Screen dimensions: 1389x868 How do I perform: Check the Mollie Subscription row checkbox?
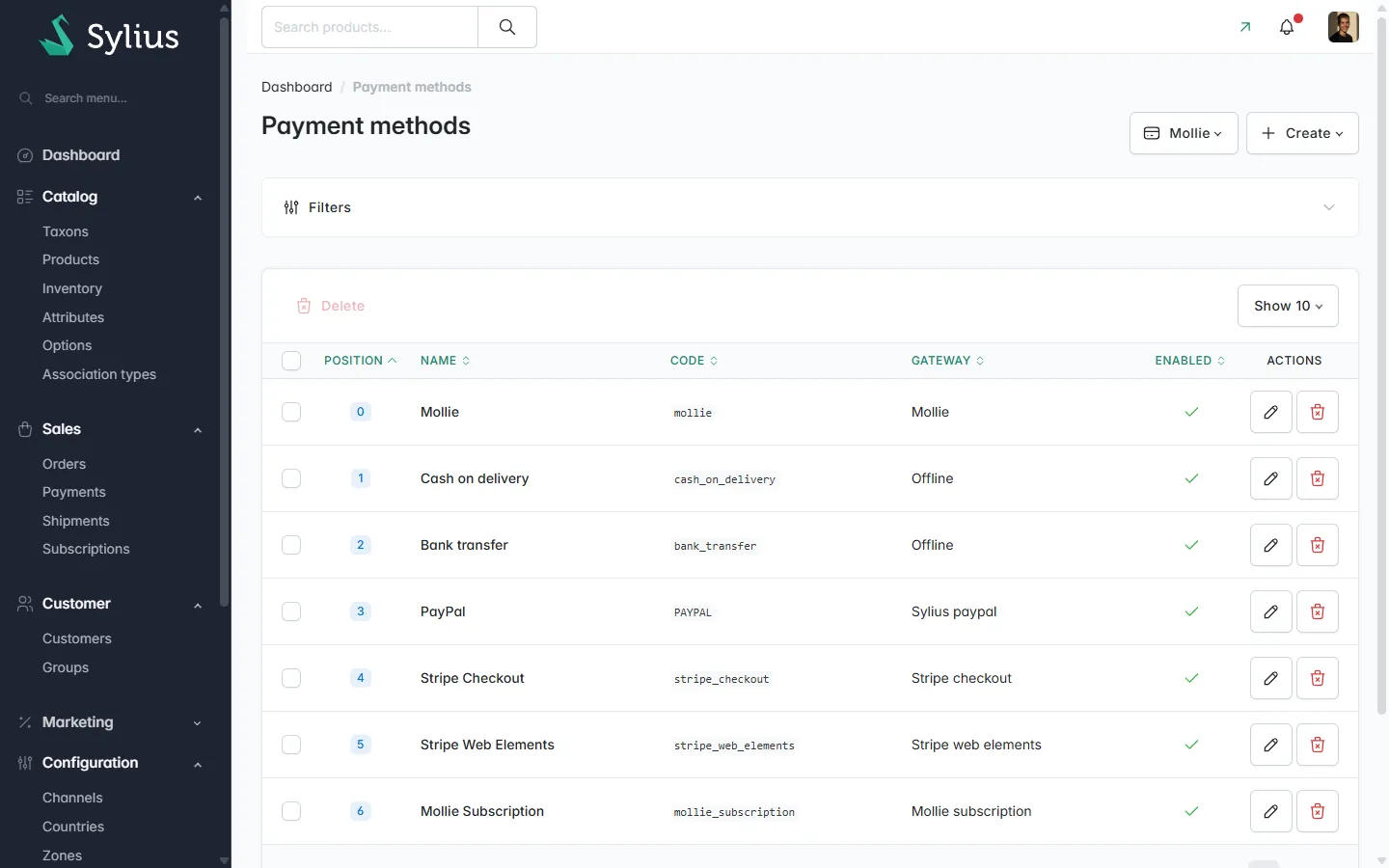[291, 811]
